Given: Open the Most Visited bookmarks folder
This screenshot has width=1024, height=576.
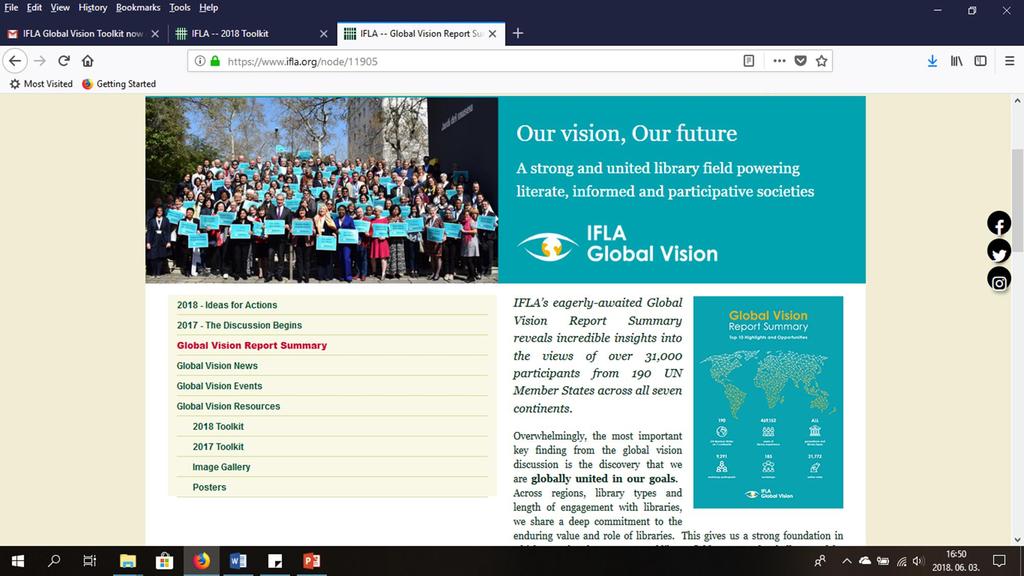Looking at the screenshot, I should (x=40, y=84).
